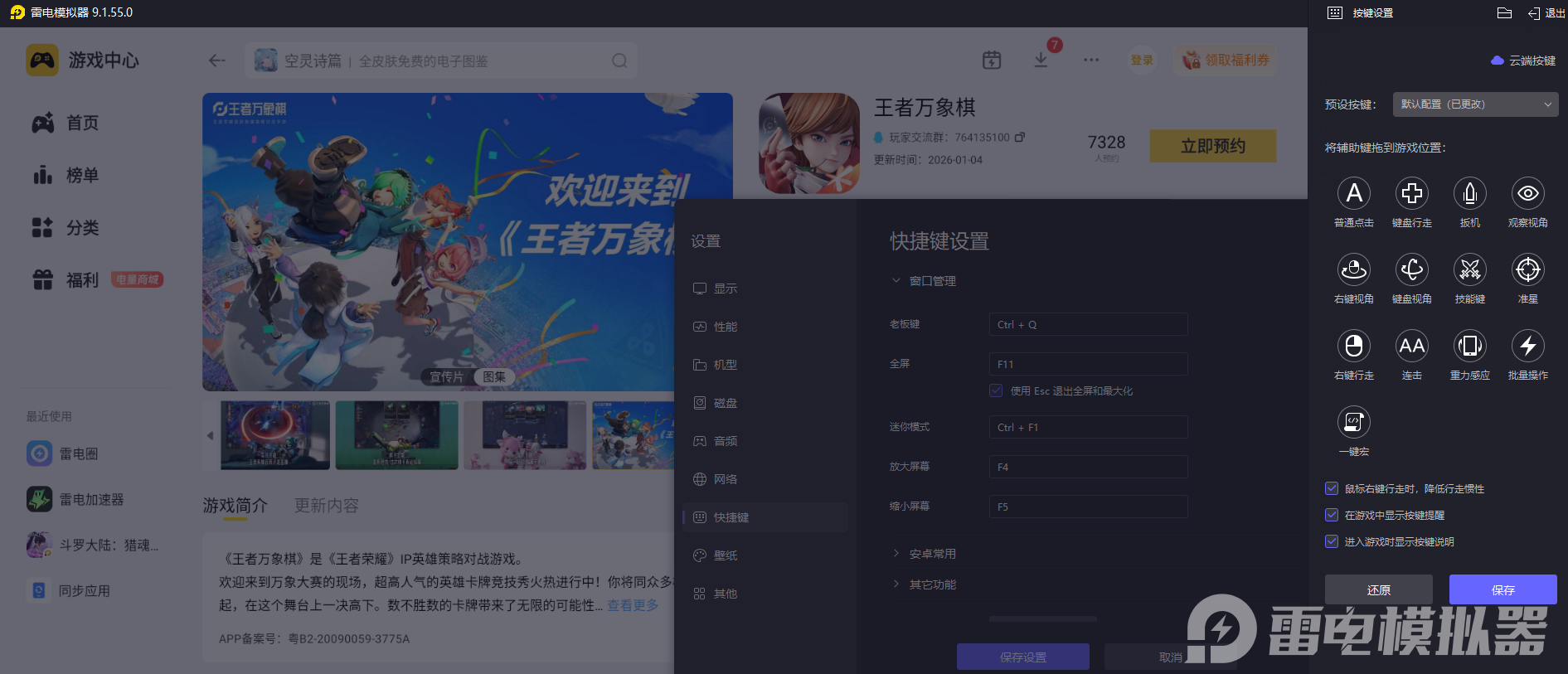The image size is (1568, 674).
Task: Select the 观察视角 eye key icon
Action: click(x=1528, y=193)
